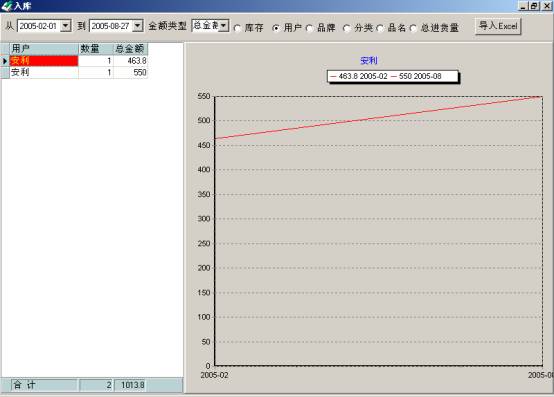Choose the 品名 radio option
The image size is (554, 397).
point(380,28)
